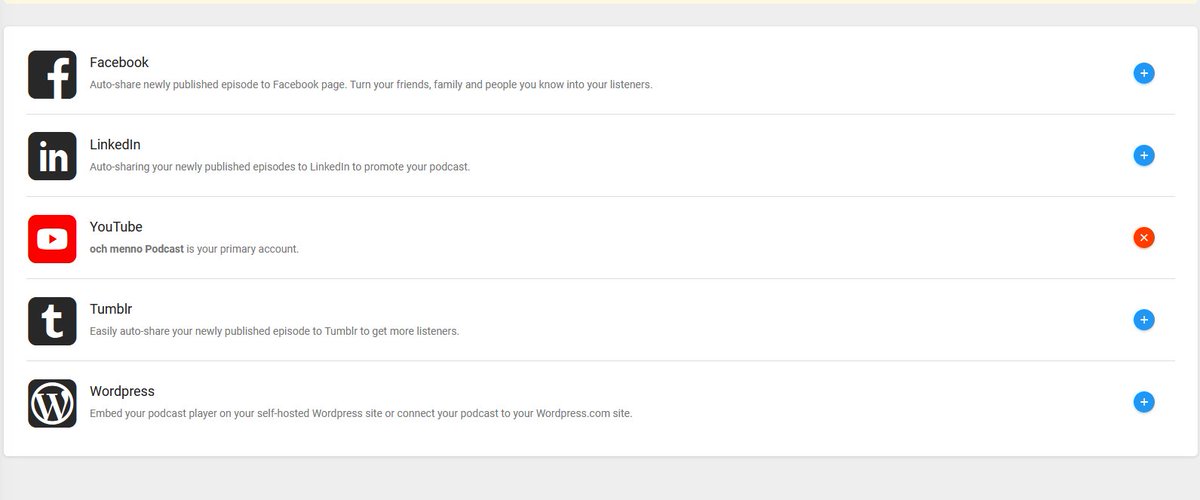Click the Tumblr logo icon
The image size is (1200, 500).
coord(52,321)
